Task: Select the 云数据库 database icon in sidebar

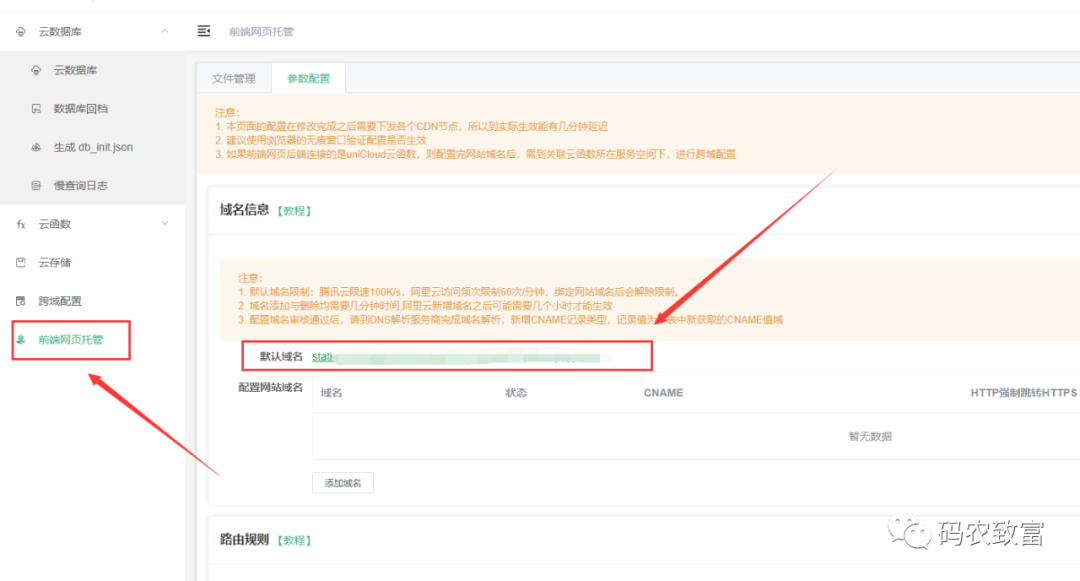Action: point(37,70)
